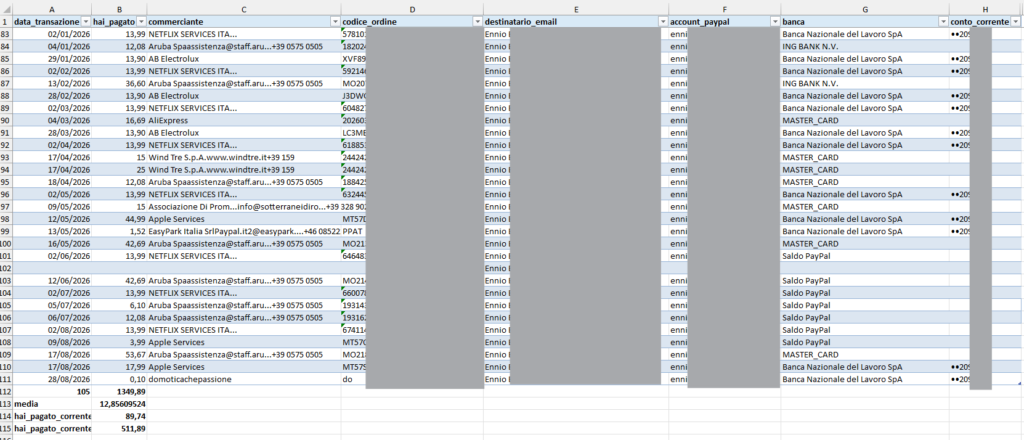Viewport: 1024px width, 440px height.
Task: Select the date cell 02/01/2026
Action: (x=52, y=34)
